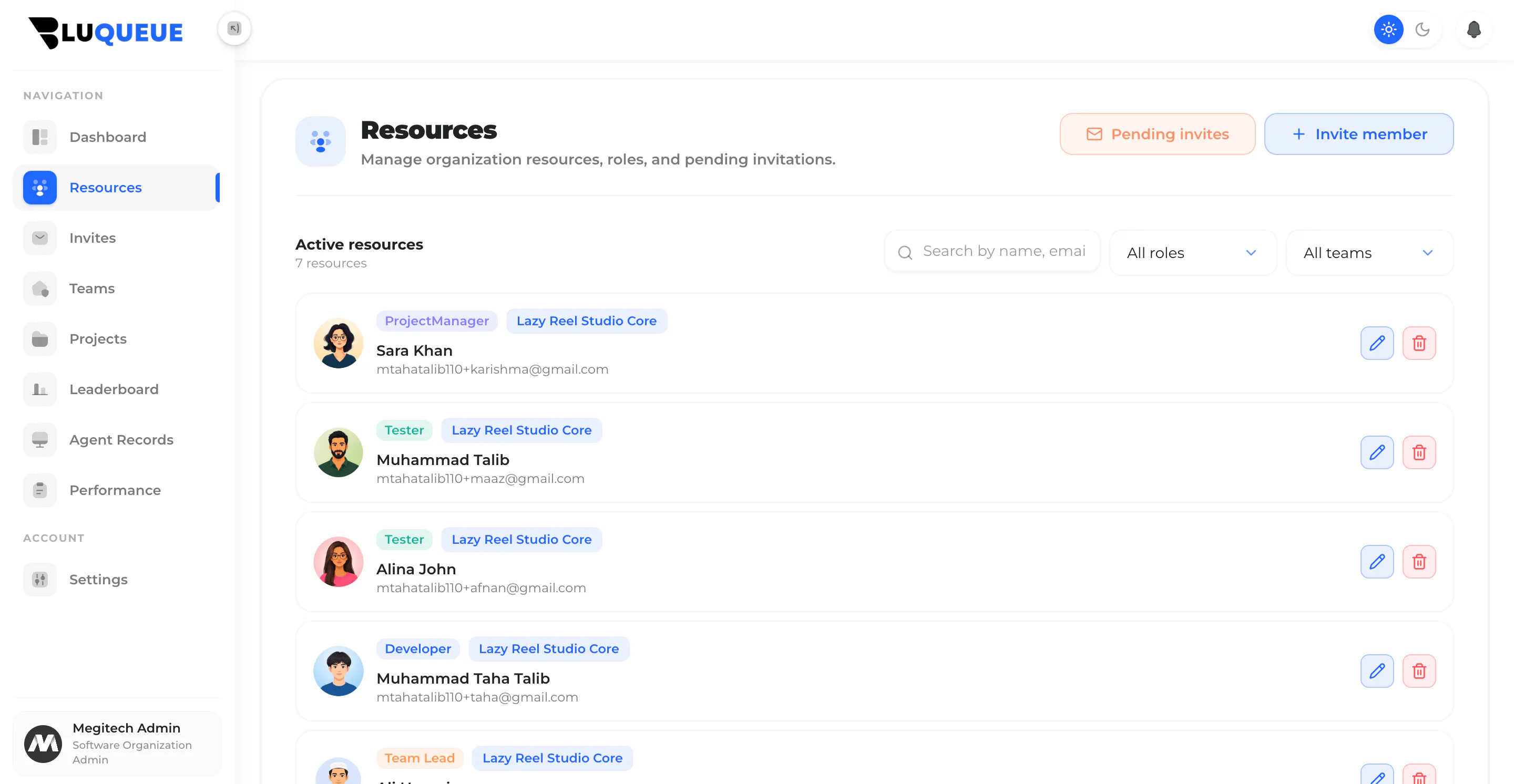The image size is (1514, 784).
Task: Open the All teams dropdown
Action: pyautogui.click(x=1369, y=253)
